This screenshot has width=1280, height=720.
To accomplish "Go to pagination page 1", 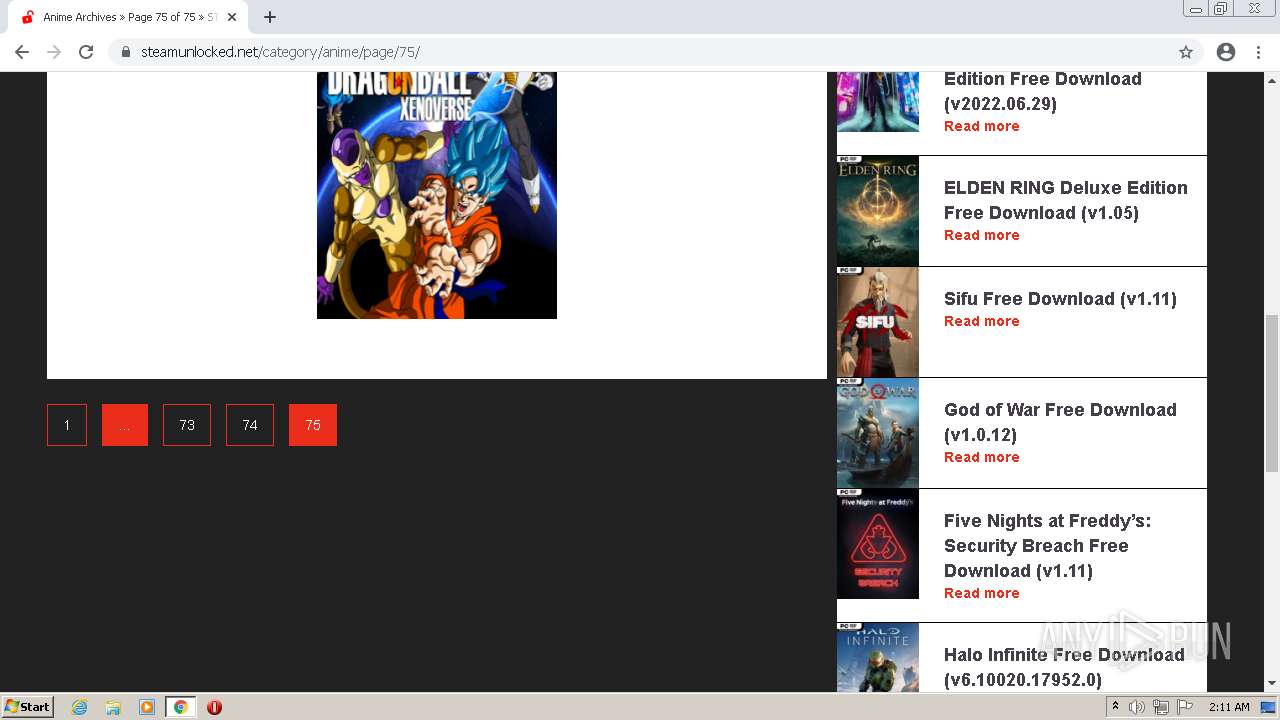I will (67, 425).
